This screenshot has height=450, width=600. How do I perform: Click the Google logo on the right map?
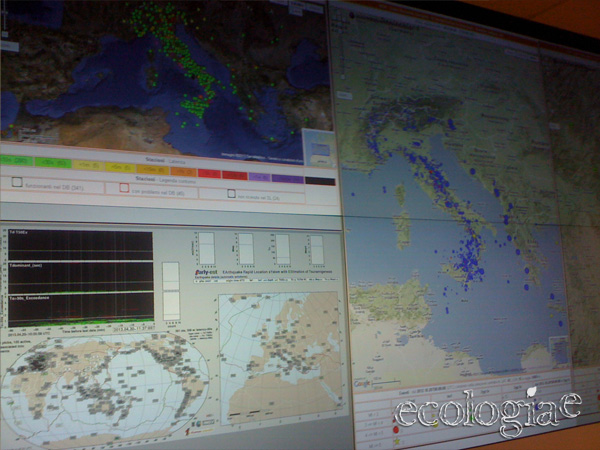coord(362,383)
